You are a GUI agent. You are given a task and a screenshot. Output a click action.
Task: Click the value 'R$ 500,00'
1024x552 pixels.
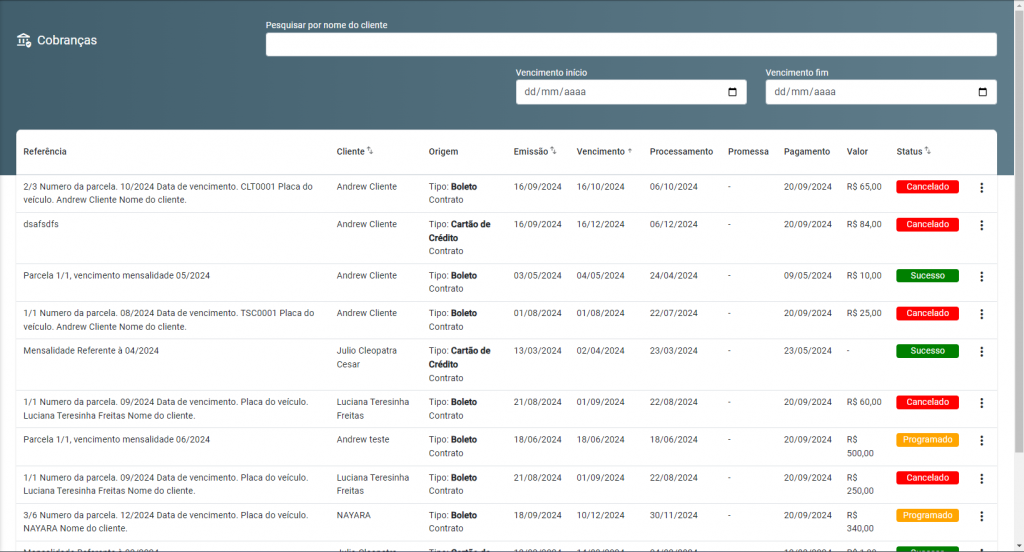860,446
